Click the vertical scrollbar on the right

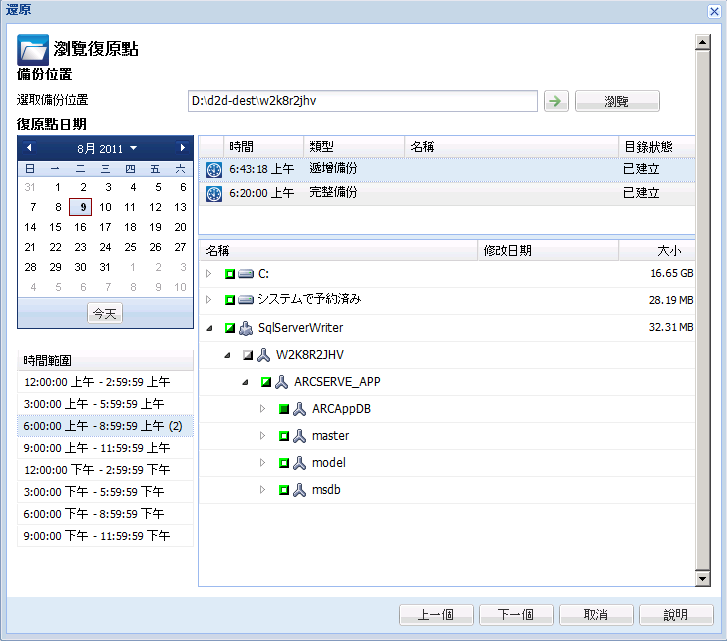pyautogui.click(x=703, y=300)
